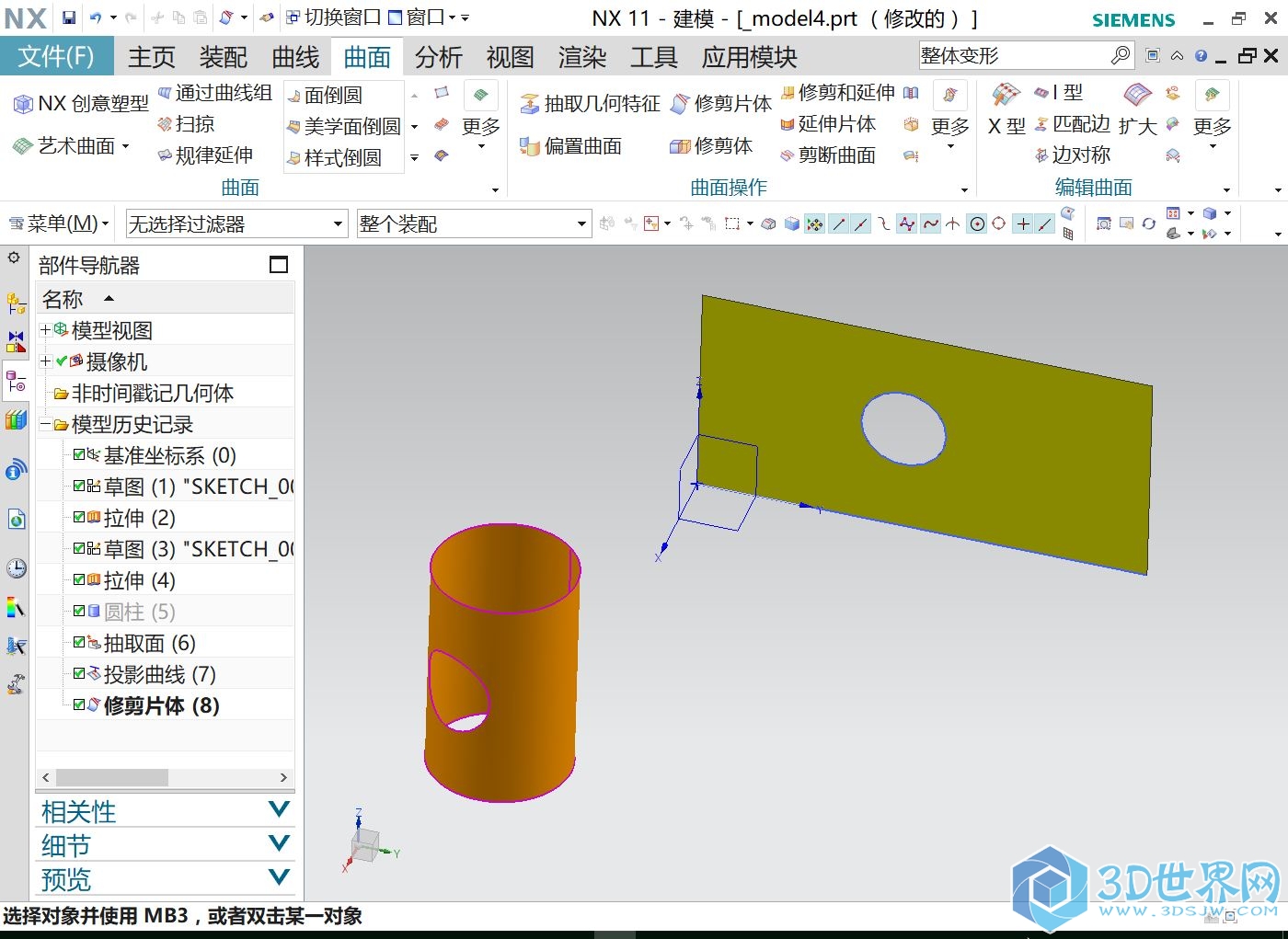1288x939 pixels.
Task: Open the History clock sidebar icon
Action: coord(16,567)
